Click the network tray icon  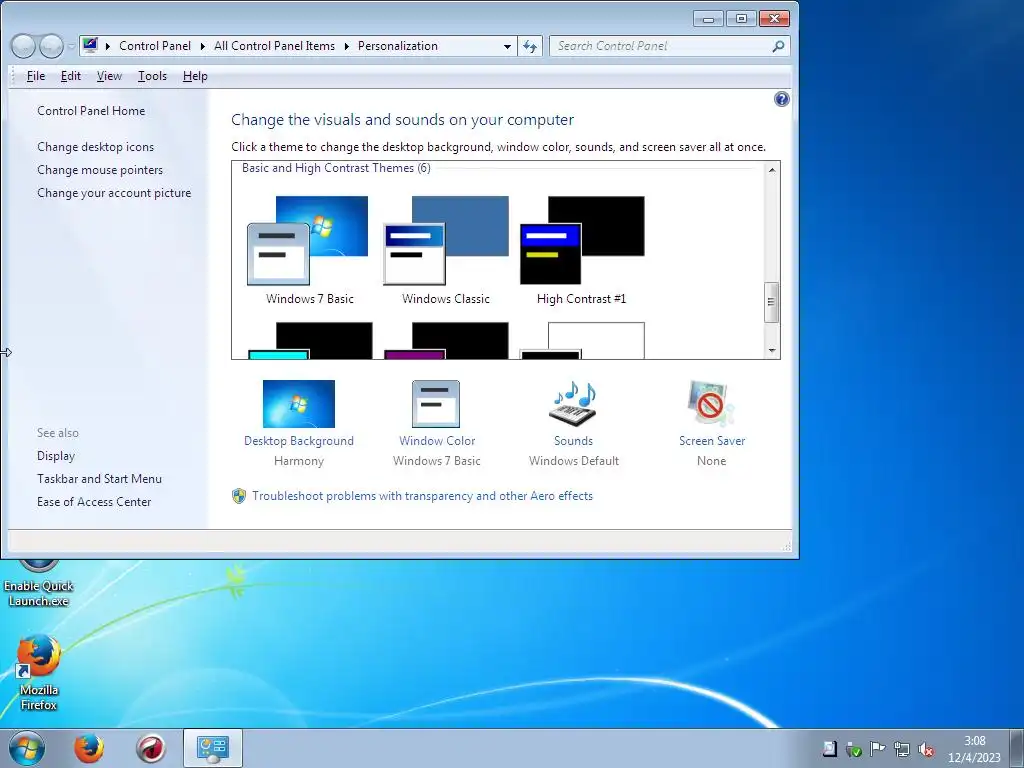tap(902, 749)
